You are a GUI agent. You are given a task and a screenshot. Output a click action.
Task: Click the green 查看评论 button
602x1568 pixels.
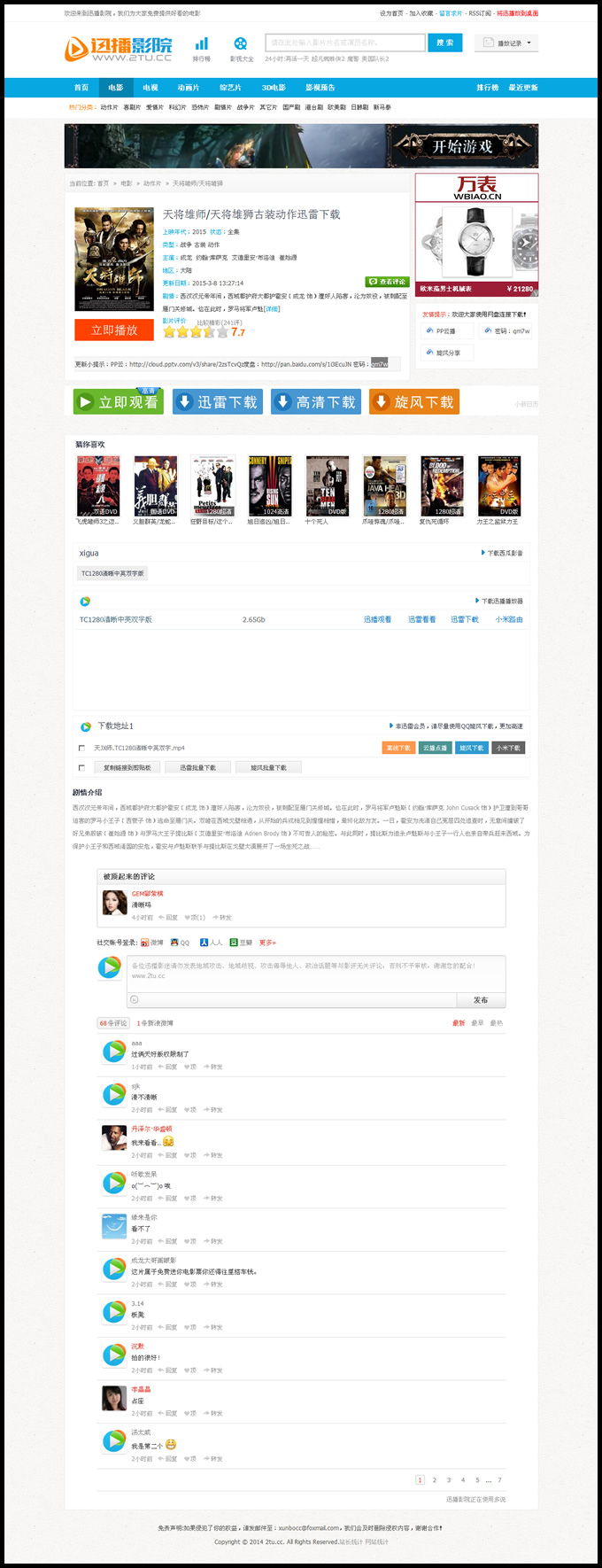[x=387, y=282]
